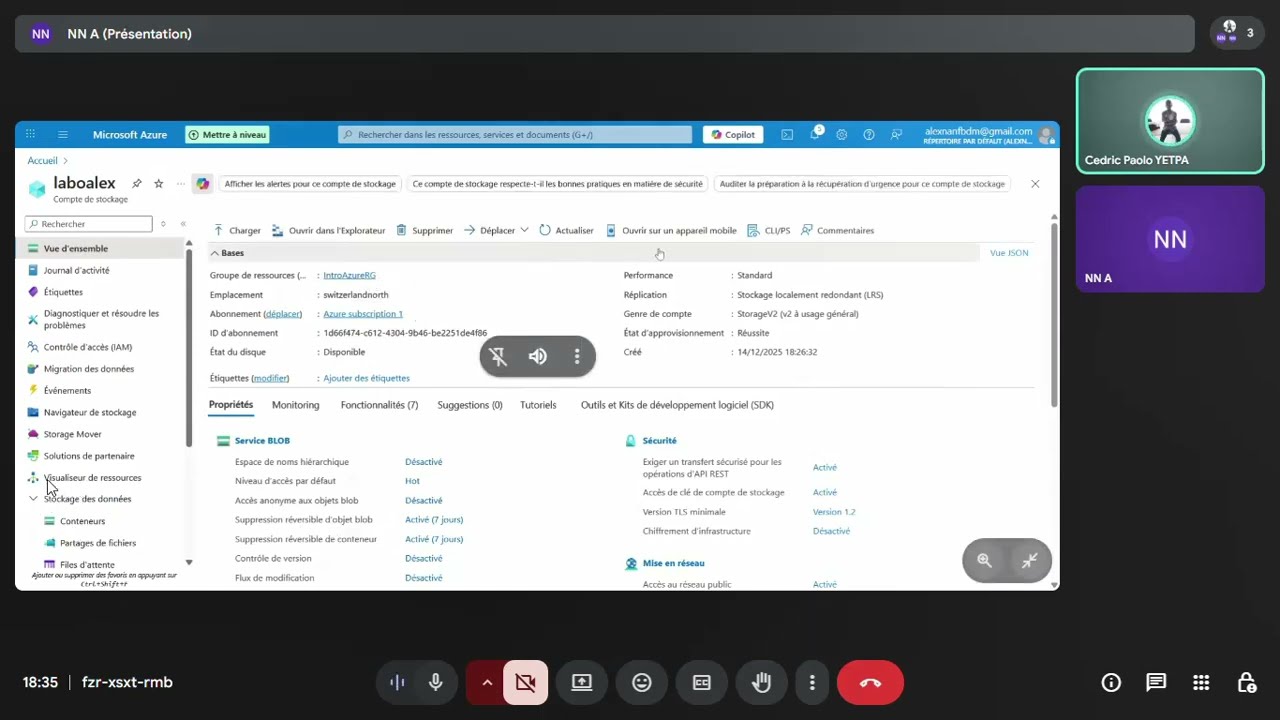Switch to the Monitoring tab
The image size is (1280, 720).
295,405
